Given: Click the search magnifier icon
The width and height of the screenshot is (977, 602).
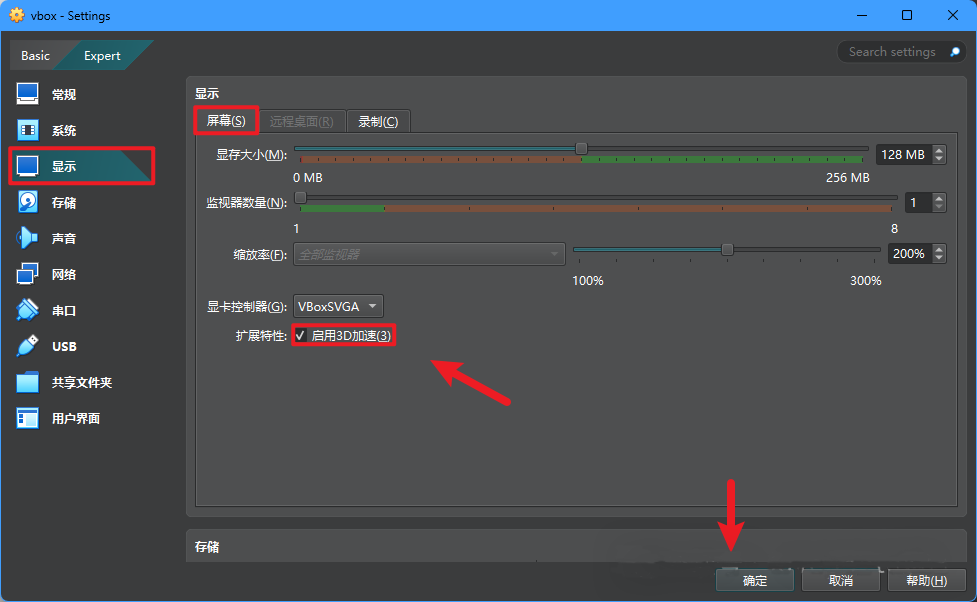Looking at the screenshot, I should click(x=955, y=52).
